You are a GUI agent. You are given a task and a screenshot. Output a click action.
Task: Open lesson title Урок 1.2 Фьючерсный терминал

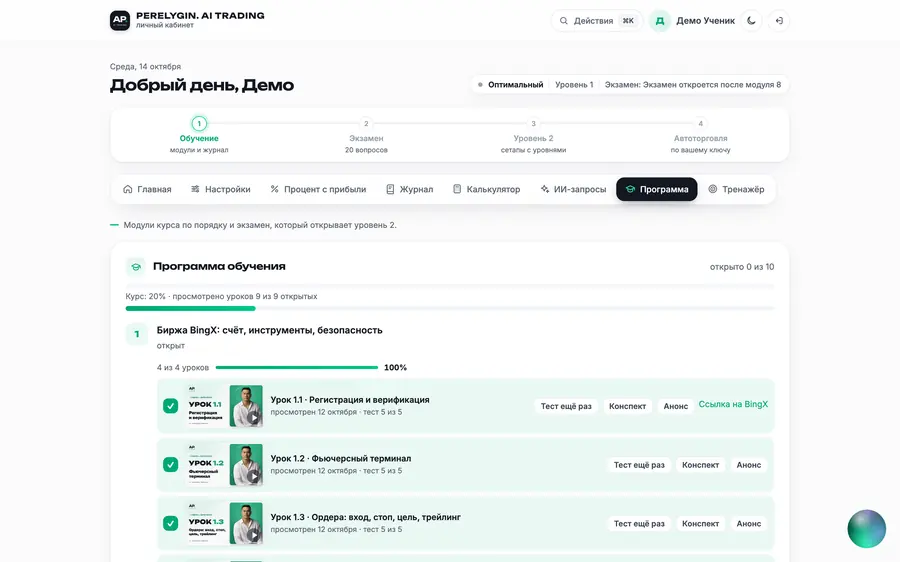(341, 458)
